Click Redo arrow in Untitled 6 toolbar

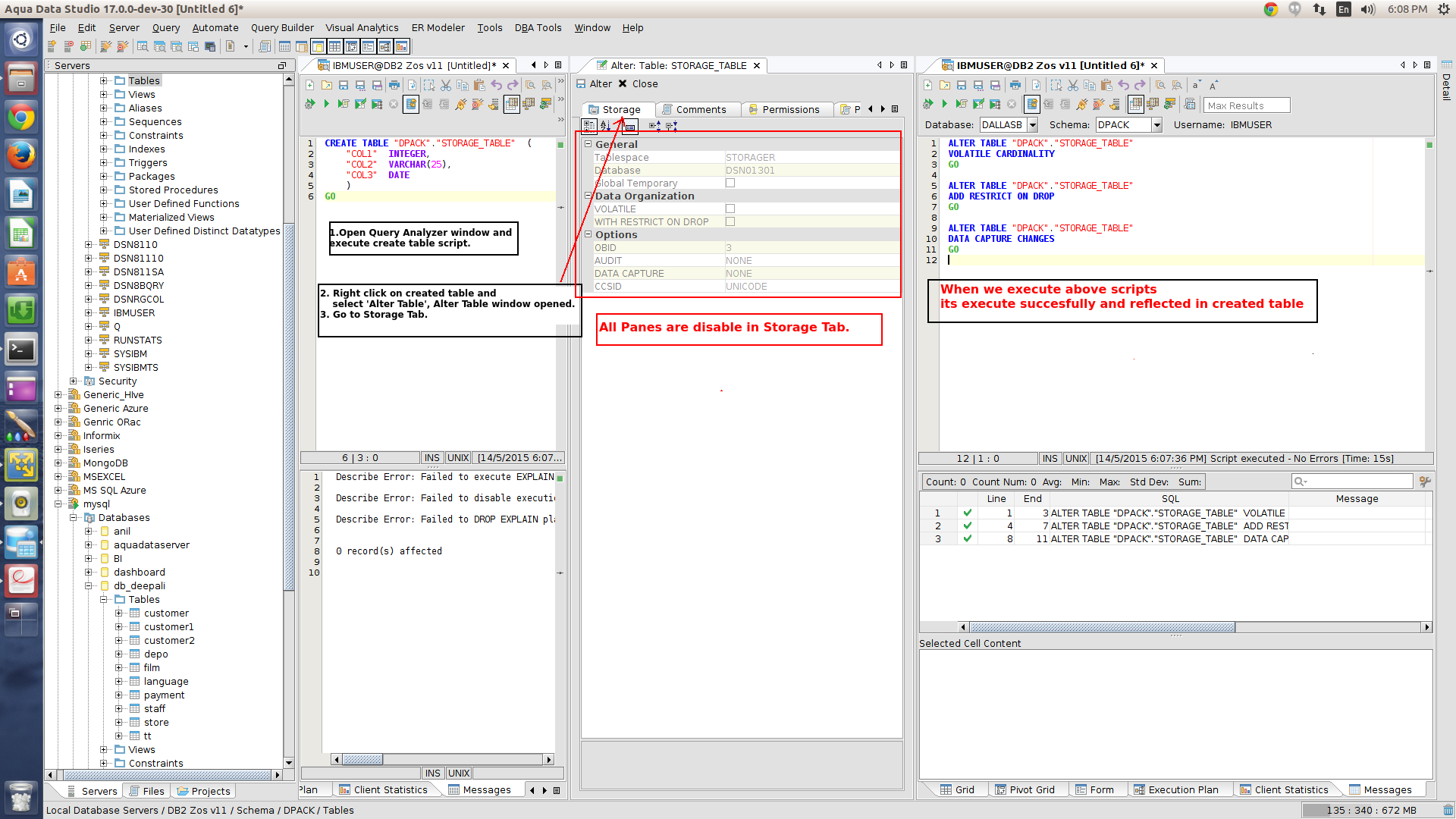1140,85
